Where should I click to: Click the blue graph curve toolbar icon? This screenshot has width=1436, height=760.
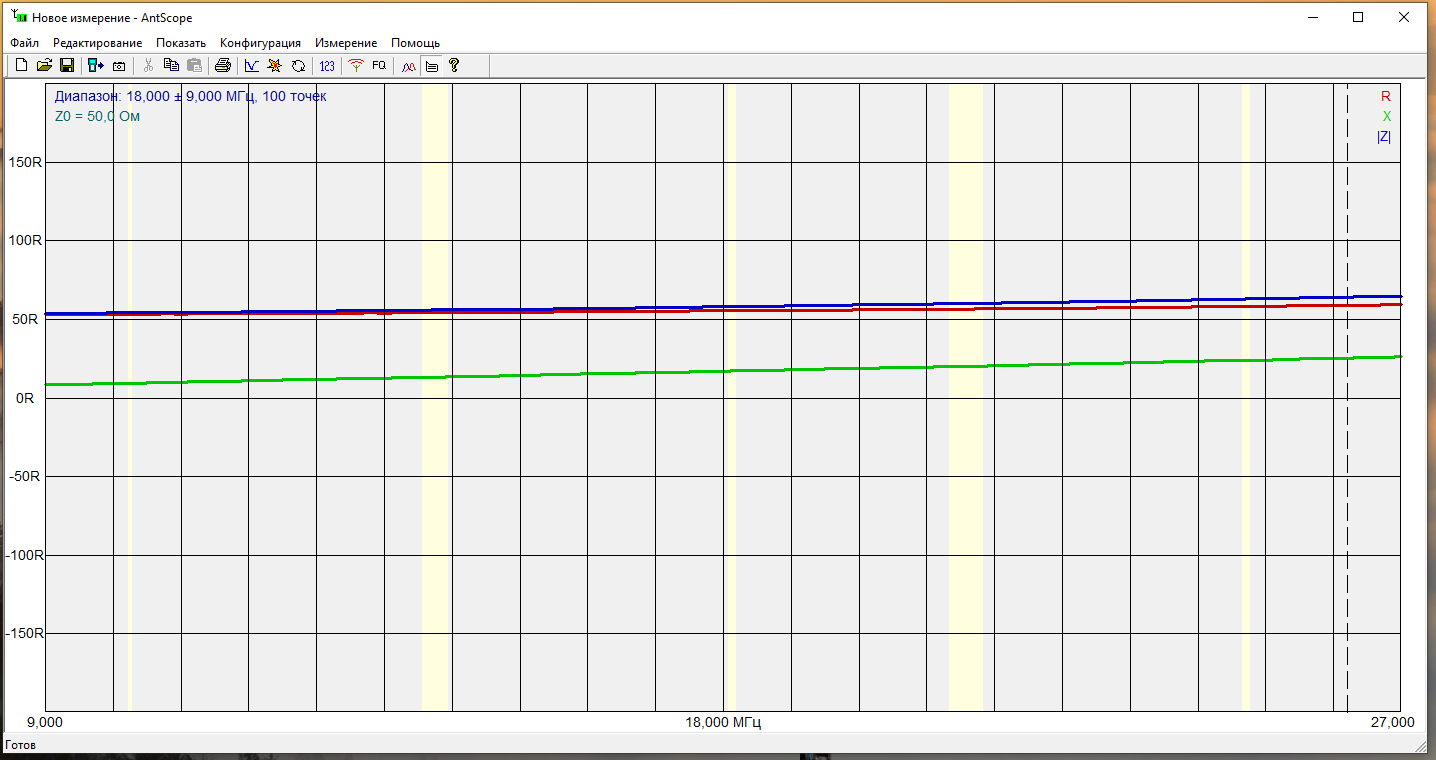tap(251, 66)
